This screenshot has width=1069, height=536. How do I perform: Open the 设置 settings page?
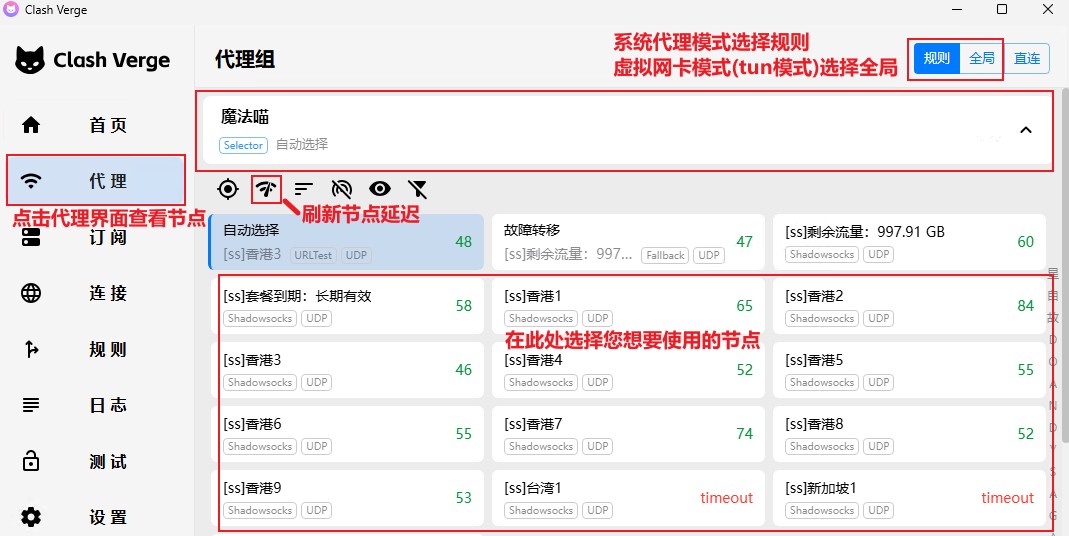point(95,517)
